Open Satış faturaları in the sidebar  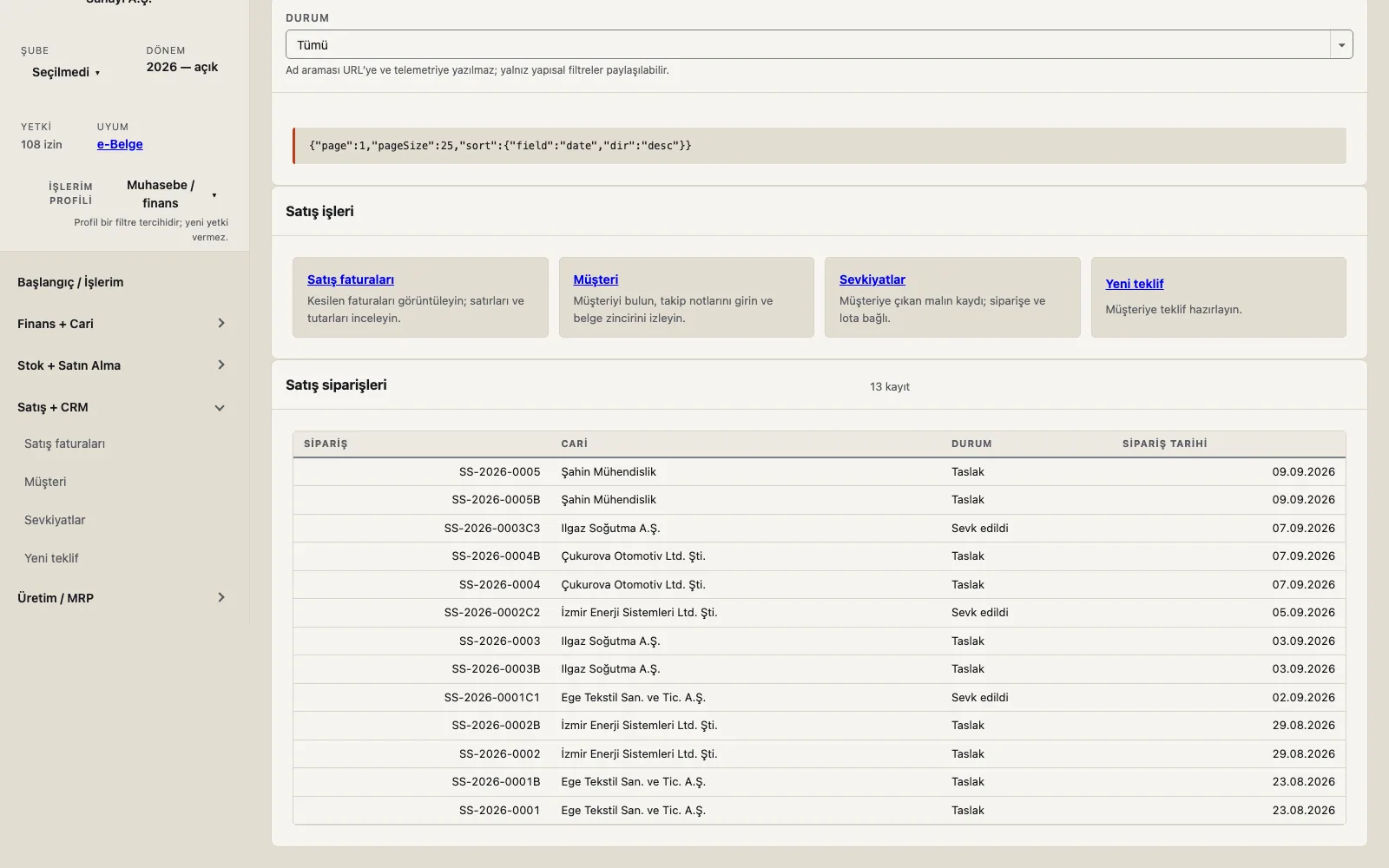point(64,444)
